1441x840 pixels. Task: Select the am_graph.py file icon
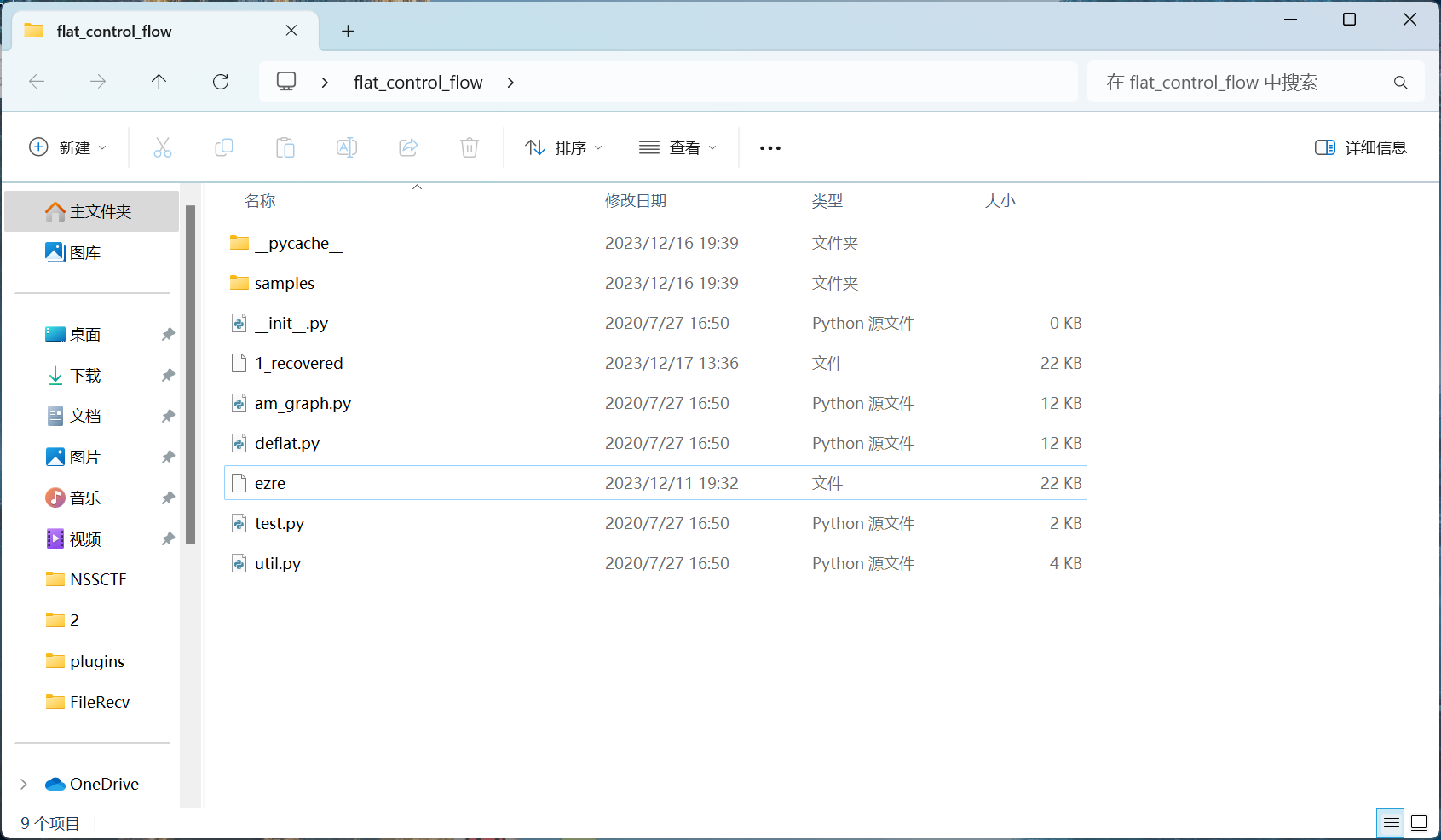[239, 404]
